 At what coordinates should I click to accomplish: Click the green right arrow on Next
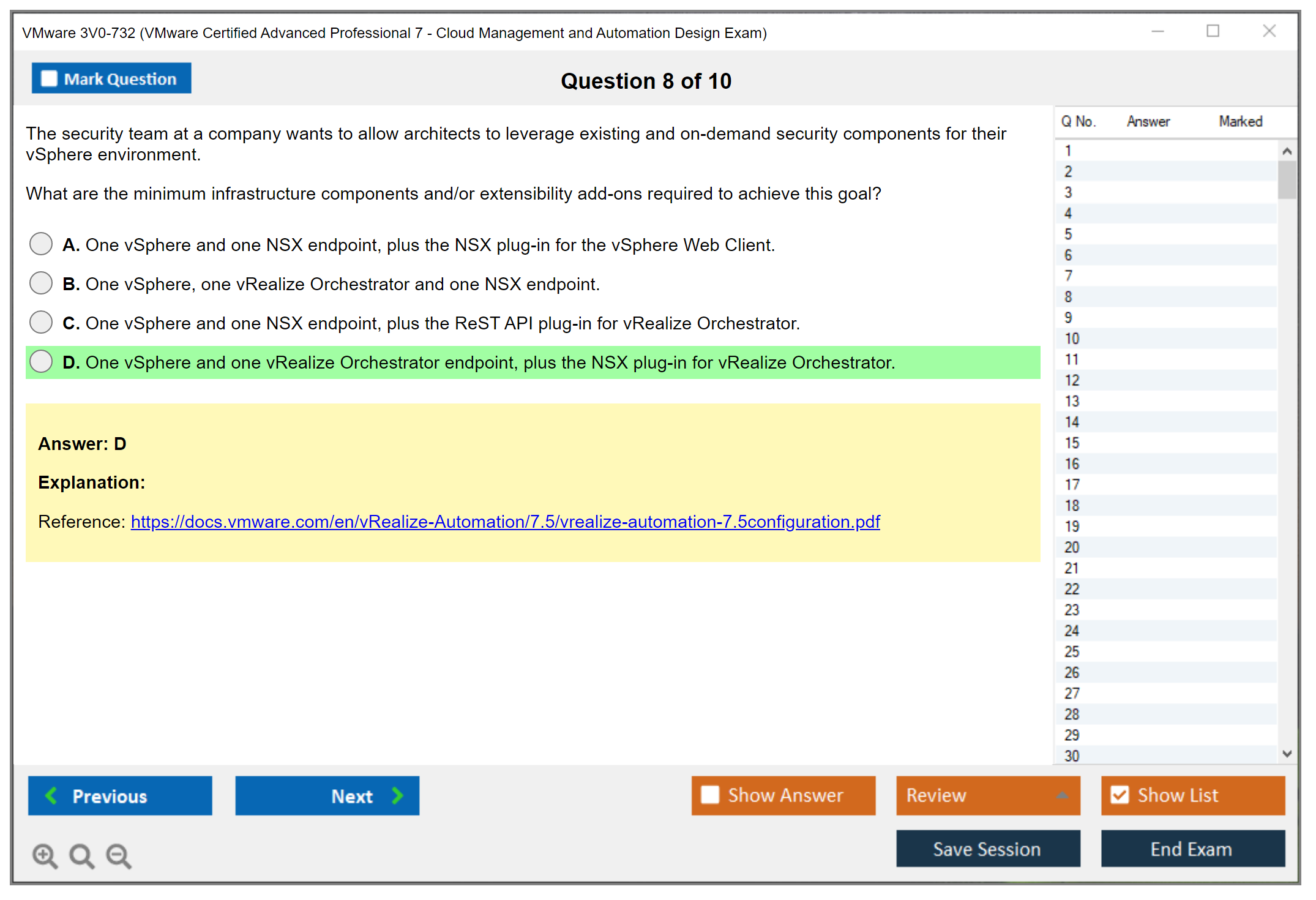tap(398, 796)
